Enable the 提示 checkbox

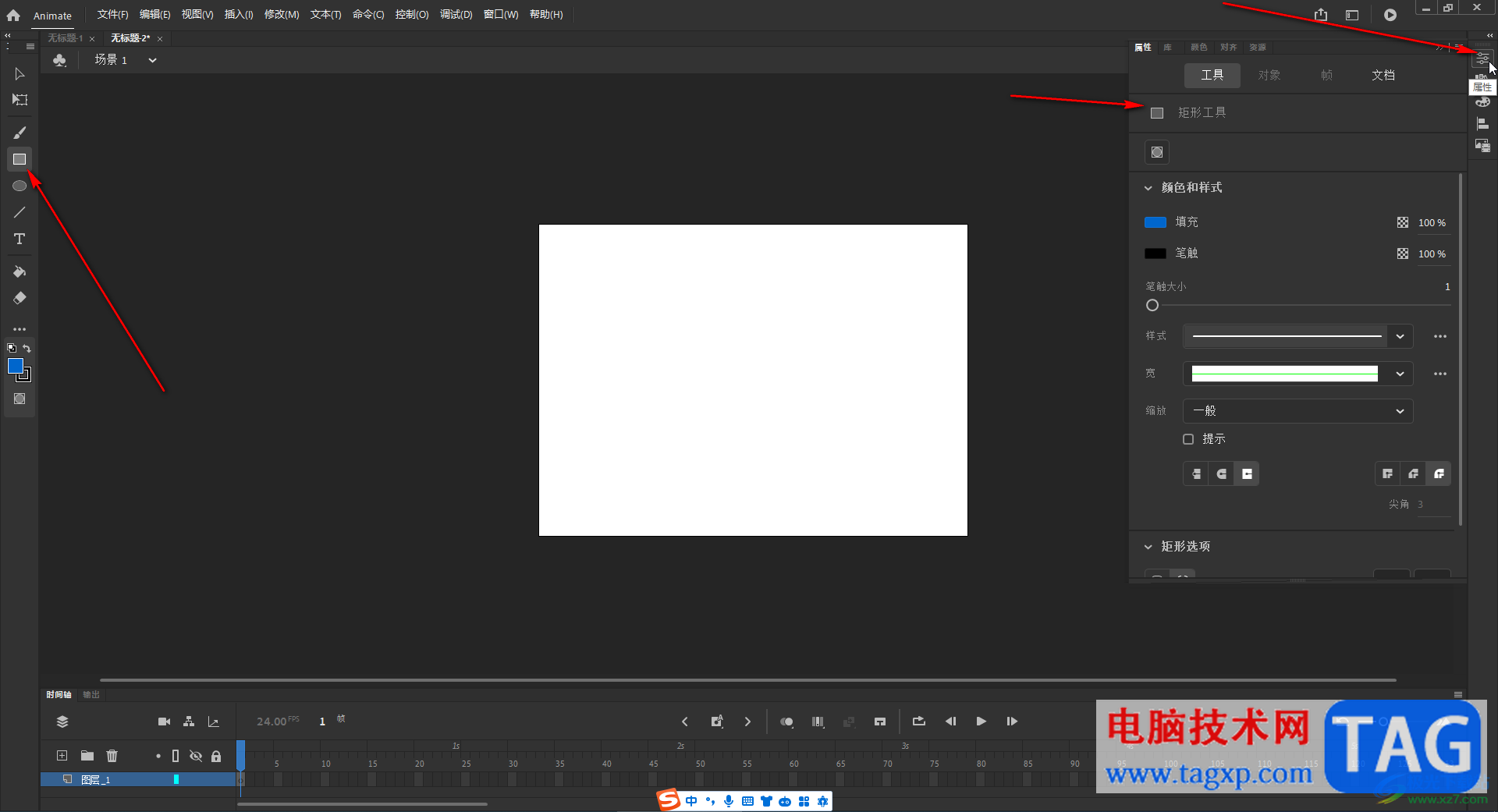[x=1188, y=439]
